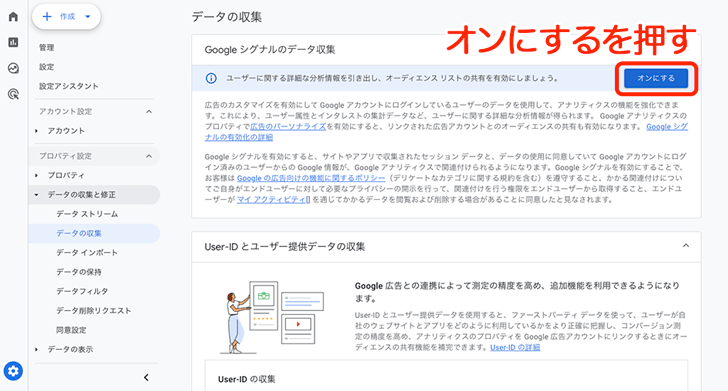Select データフィルタ menu item
The height and width of the screenshot is (391, 728).
pyautogui.click(x=82, y=291)
